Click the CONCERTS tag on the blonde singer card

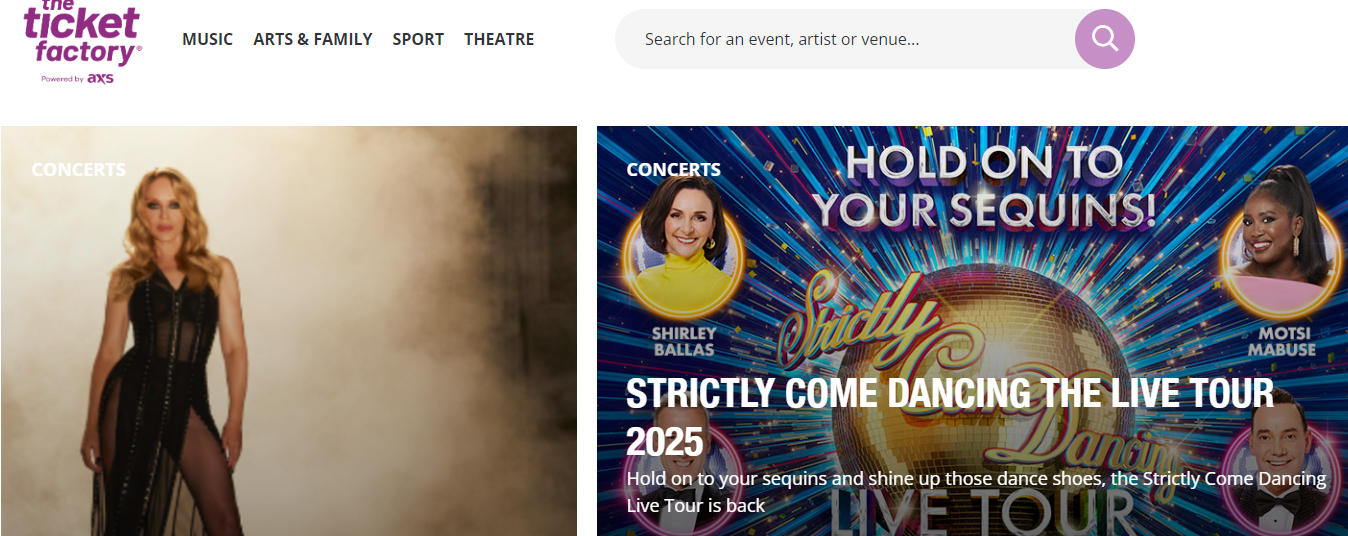point(78,170)
